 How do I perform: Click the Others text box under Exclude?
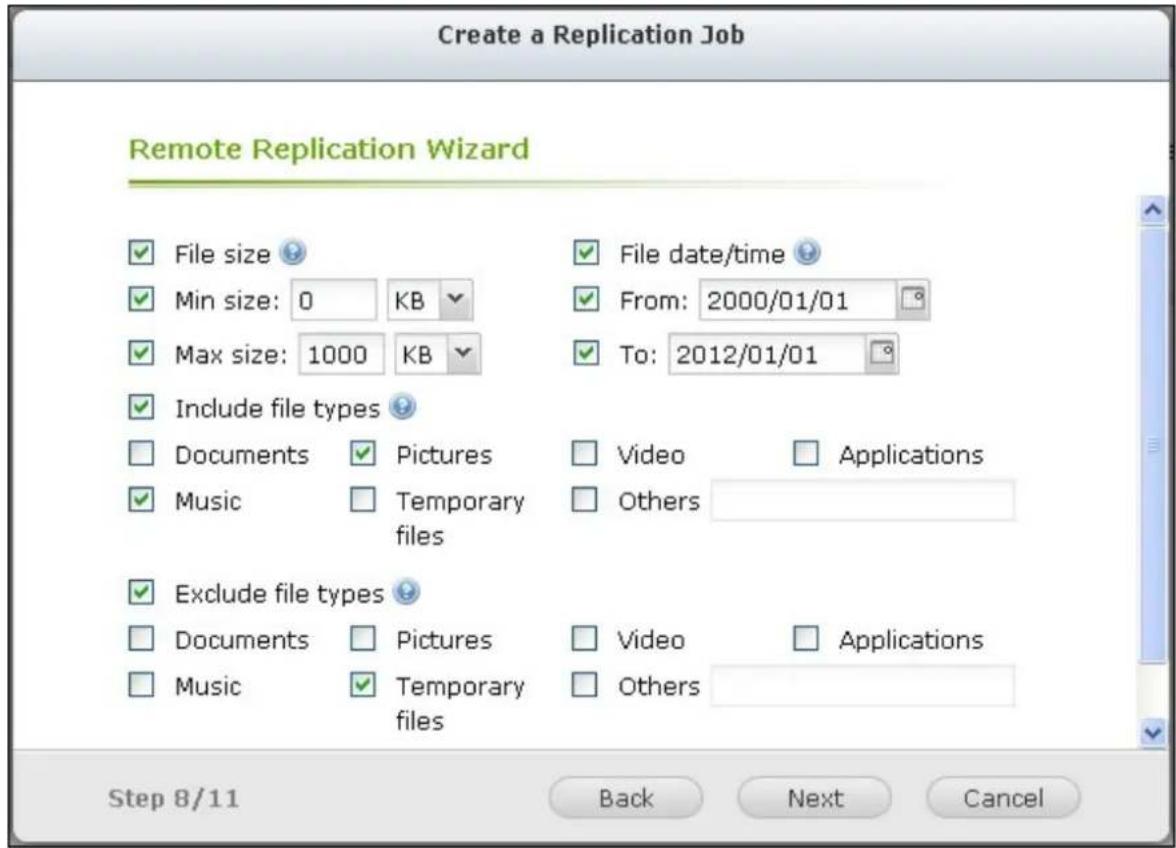(863, 685)
